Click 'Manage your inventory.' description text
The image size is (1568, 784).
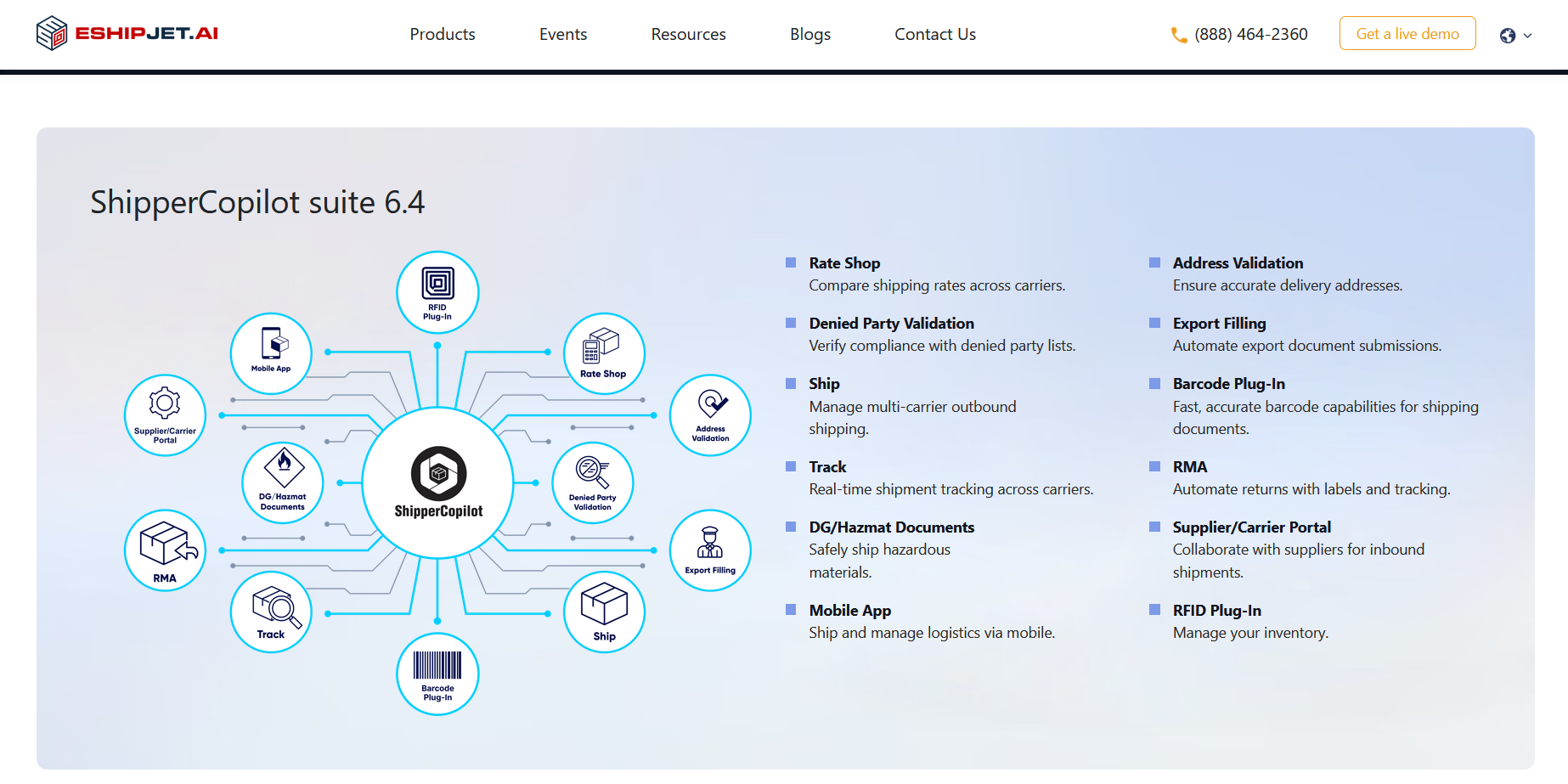coord(1250,633)
